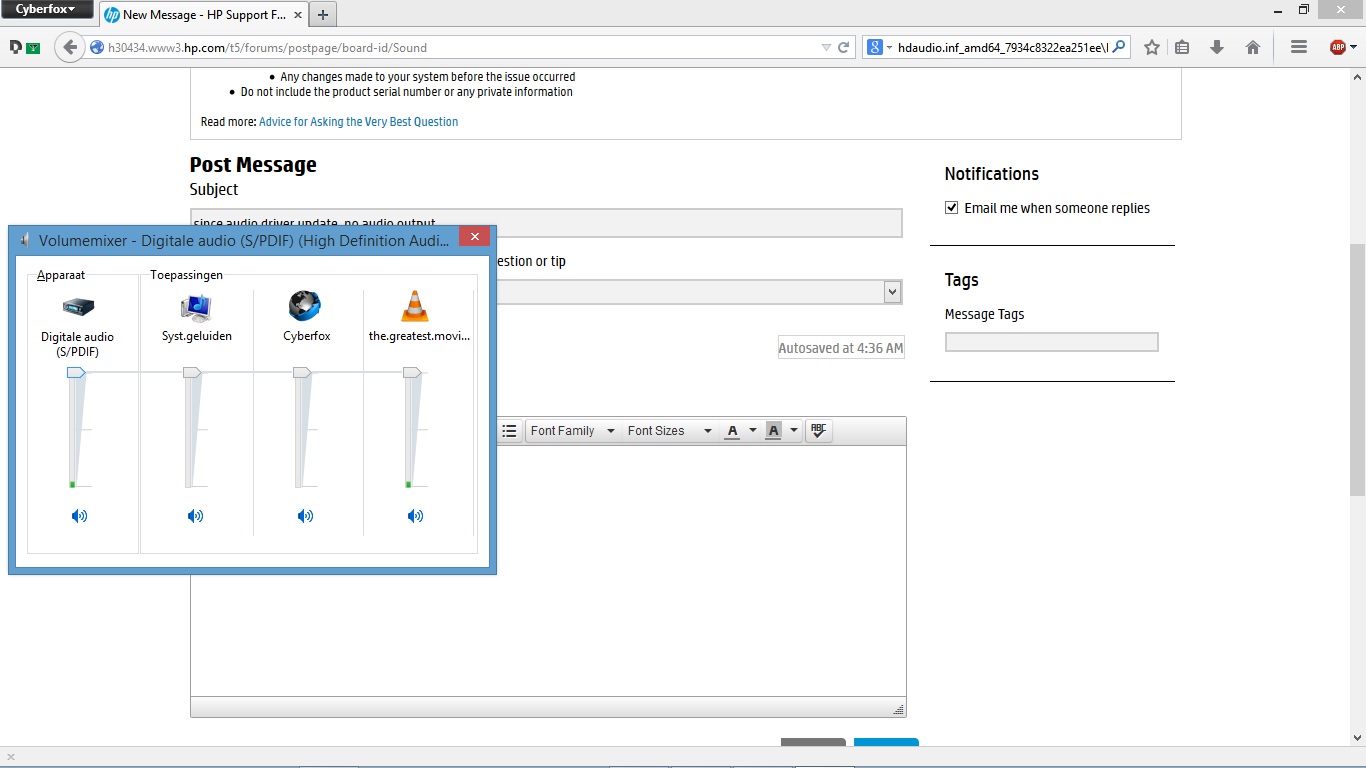Screen dimensions: 1366x768
Task: Show the bookmarks list
Action: click(1182, 47)
